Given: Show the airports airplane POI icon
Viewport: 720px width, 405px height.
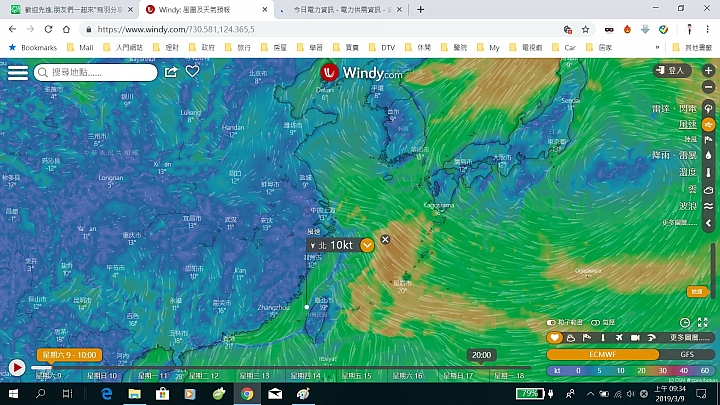Looking at the screenshot, I should pyautogui.click(x=619, y=338).
